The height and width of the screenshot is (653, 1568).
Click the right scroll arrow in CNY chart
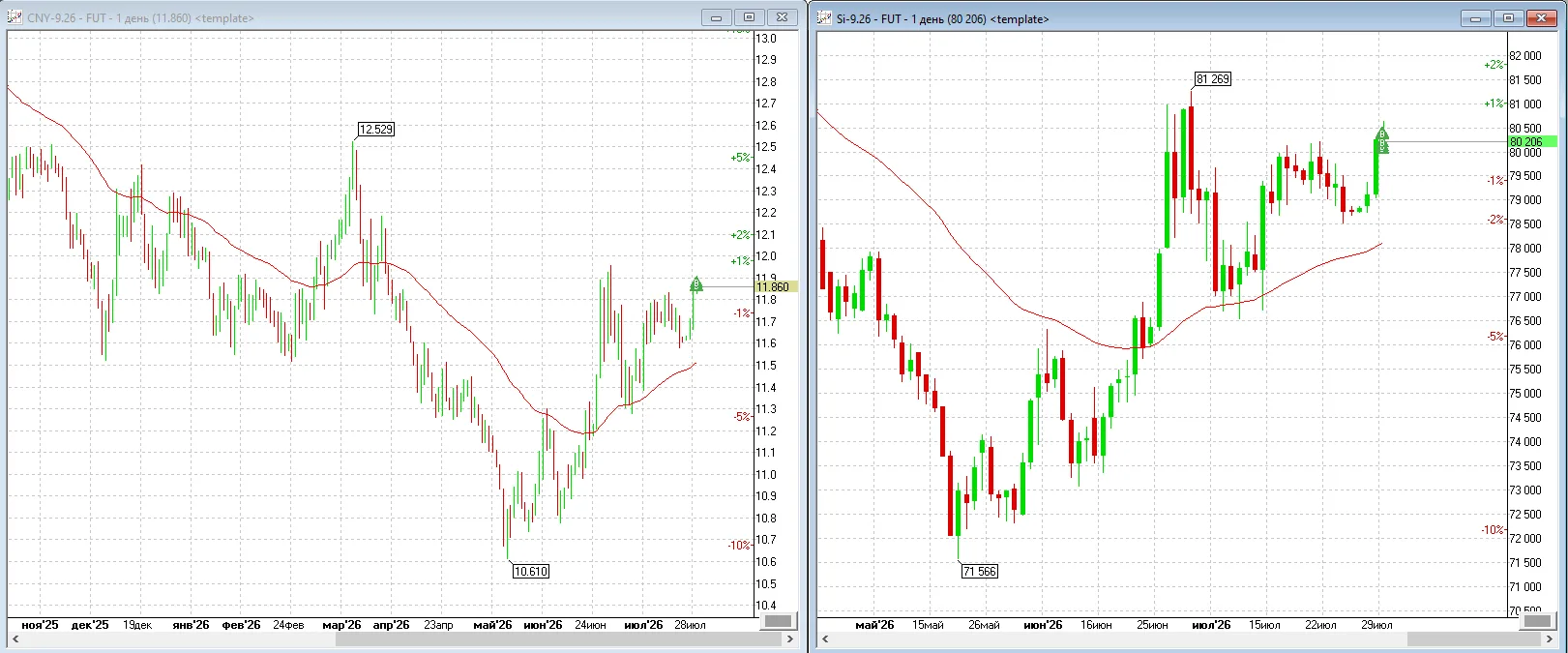(x=790, y=639)
